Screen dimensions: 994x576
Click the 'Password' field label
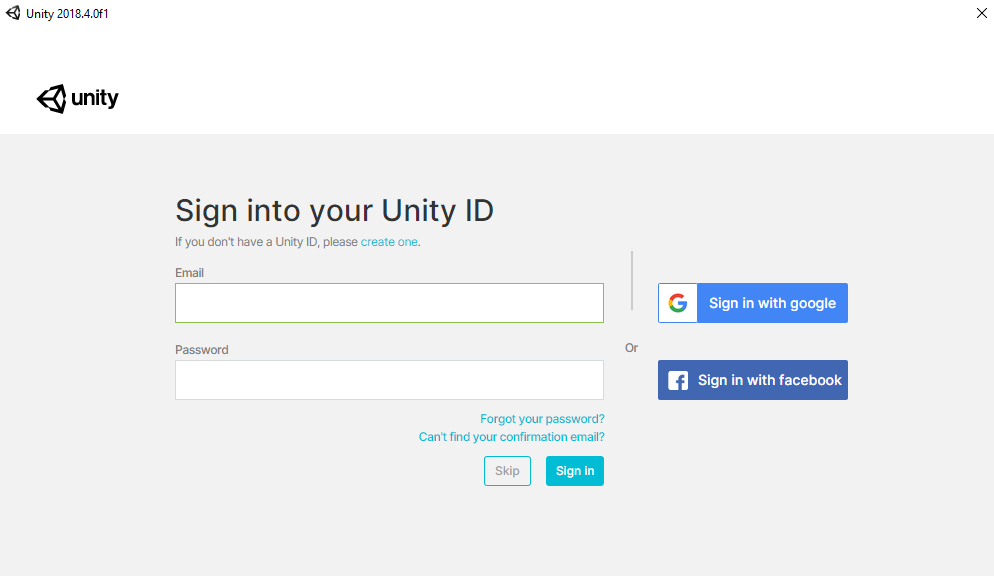pos(202,350)
